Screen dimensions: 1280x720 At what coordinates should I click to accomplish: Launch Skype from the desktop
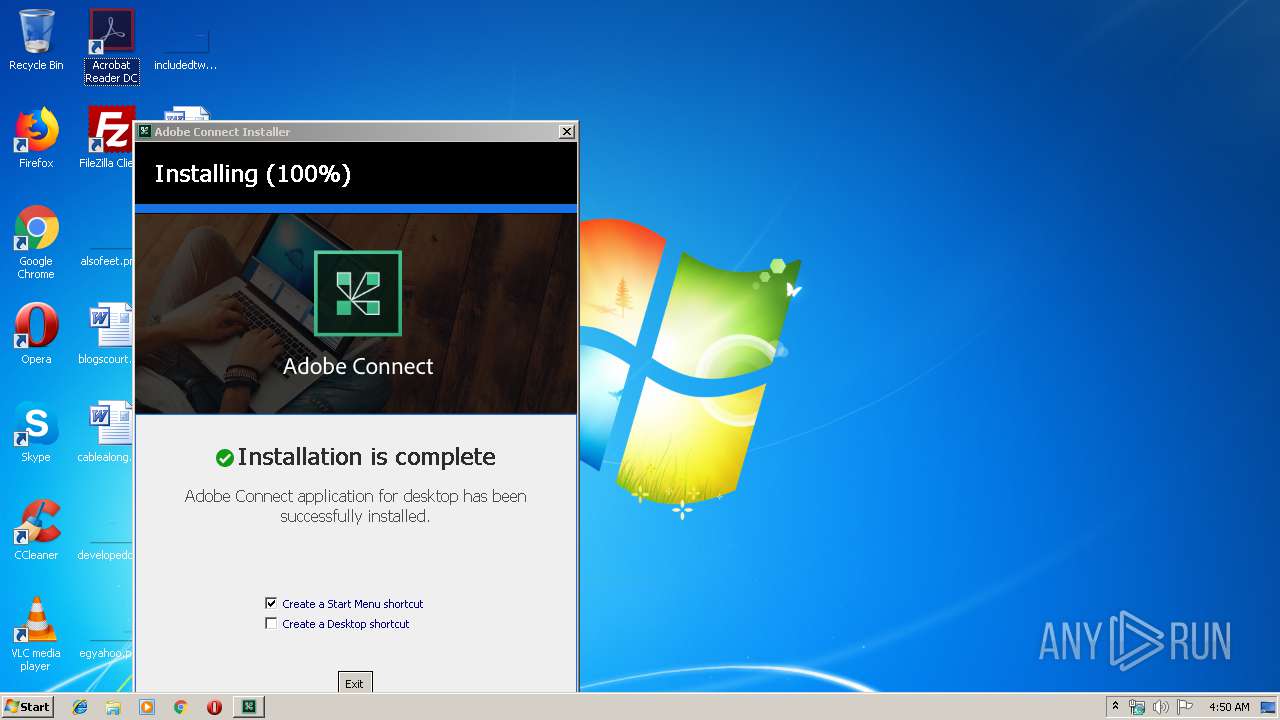36,432
